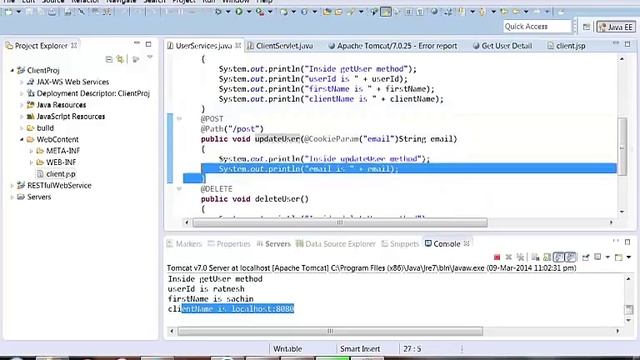Open the Properties view tab

[x=229, y=244]
